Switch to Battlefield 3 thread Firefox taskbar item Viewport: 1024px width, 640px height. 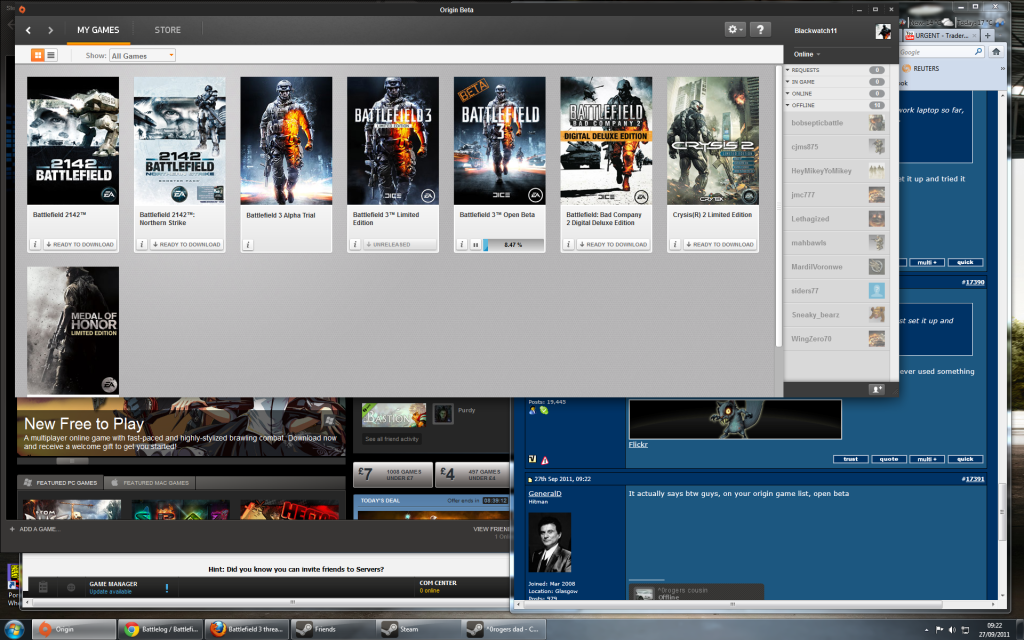click(x=247, y=629)
